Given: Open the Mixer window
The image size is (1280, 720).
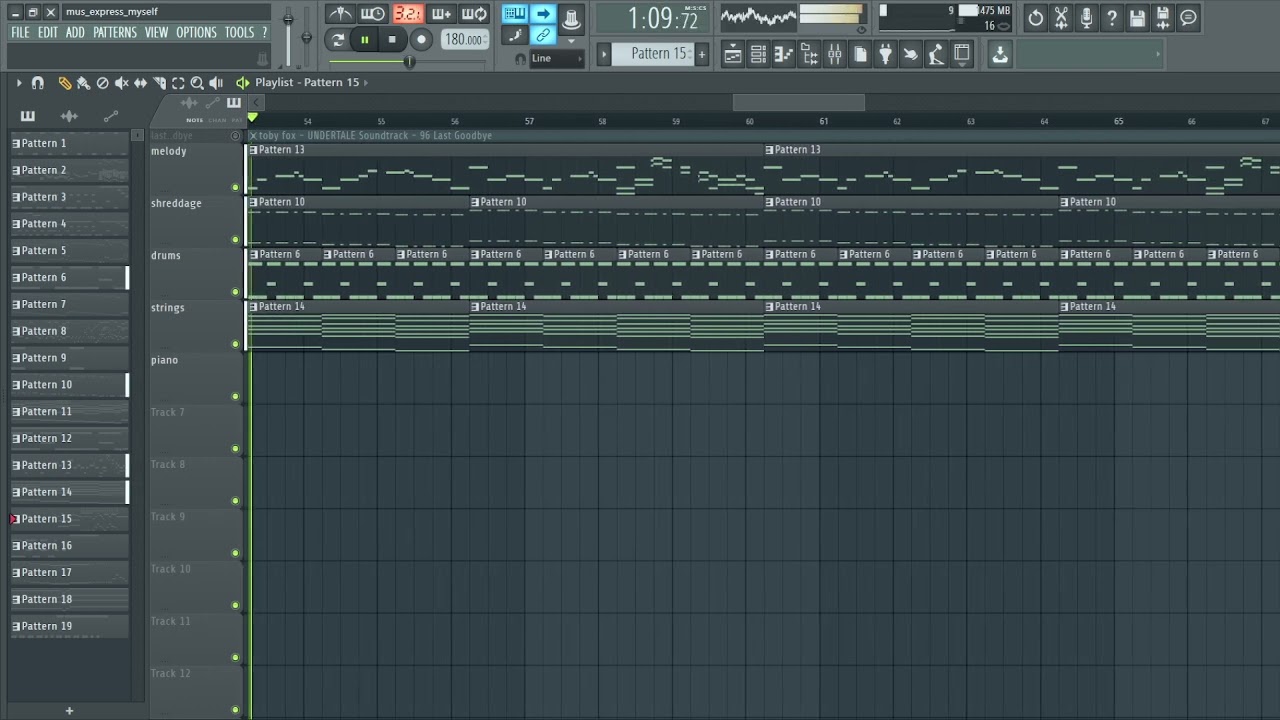Looking at the screenshot, I should click(835, 55).
